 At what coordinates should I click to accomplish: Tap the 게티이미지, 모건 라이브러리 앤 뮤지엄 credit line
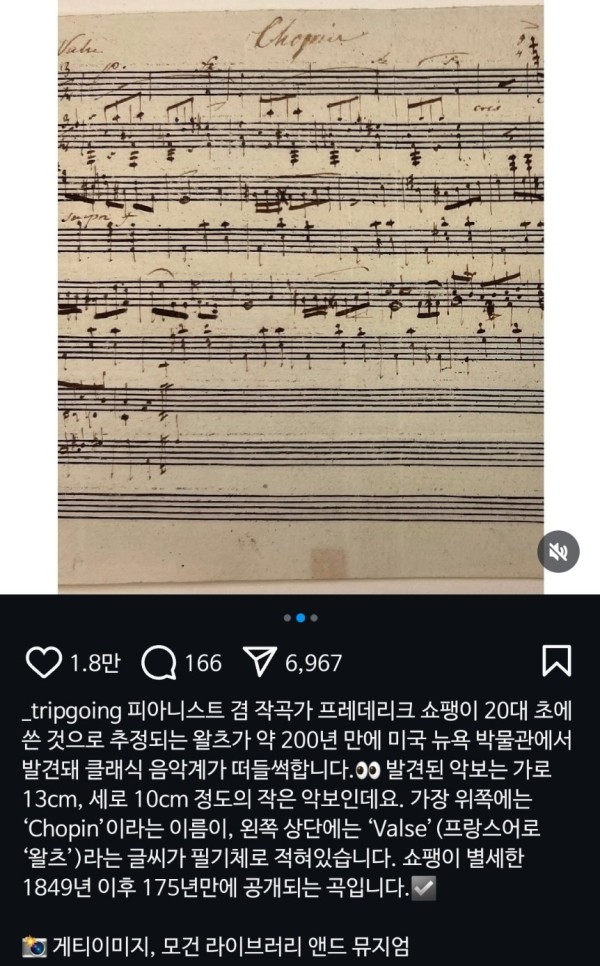click(231, 946)
